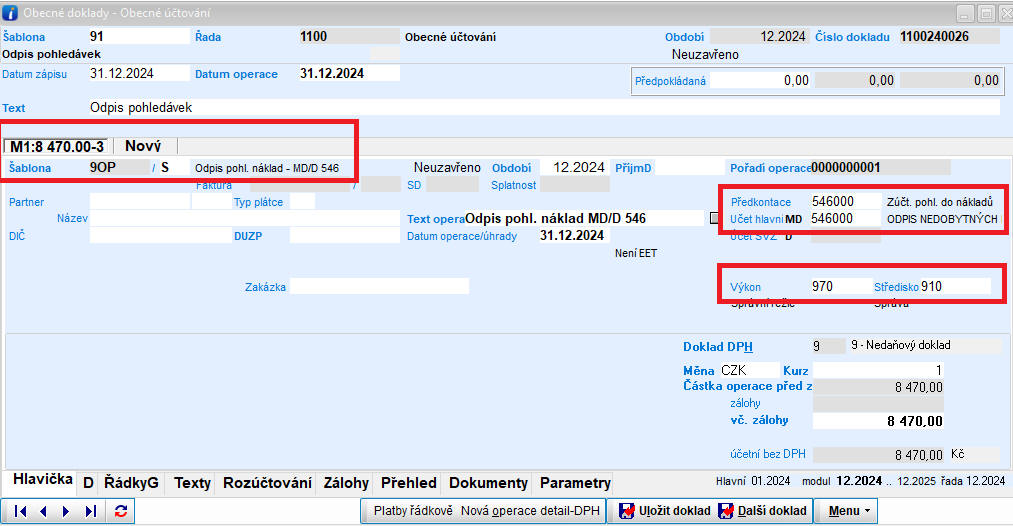The height and width of the screenshot is (526, 1013).
Task: Go to the first record
Action: (x=19, y=511)
